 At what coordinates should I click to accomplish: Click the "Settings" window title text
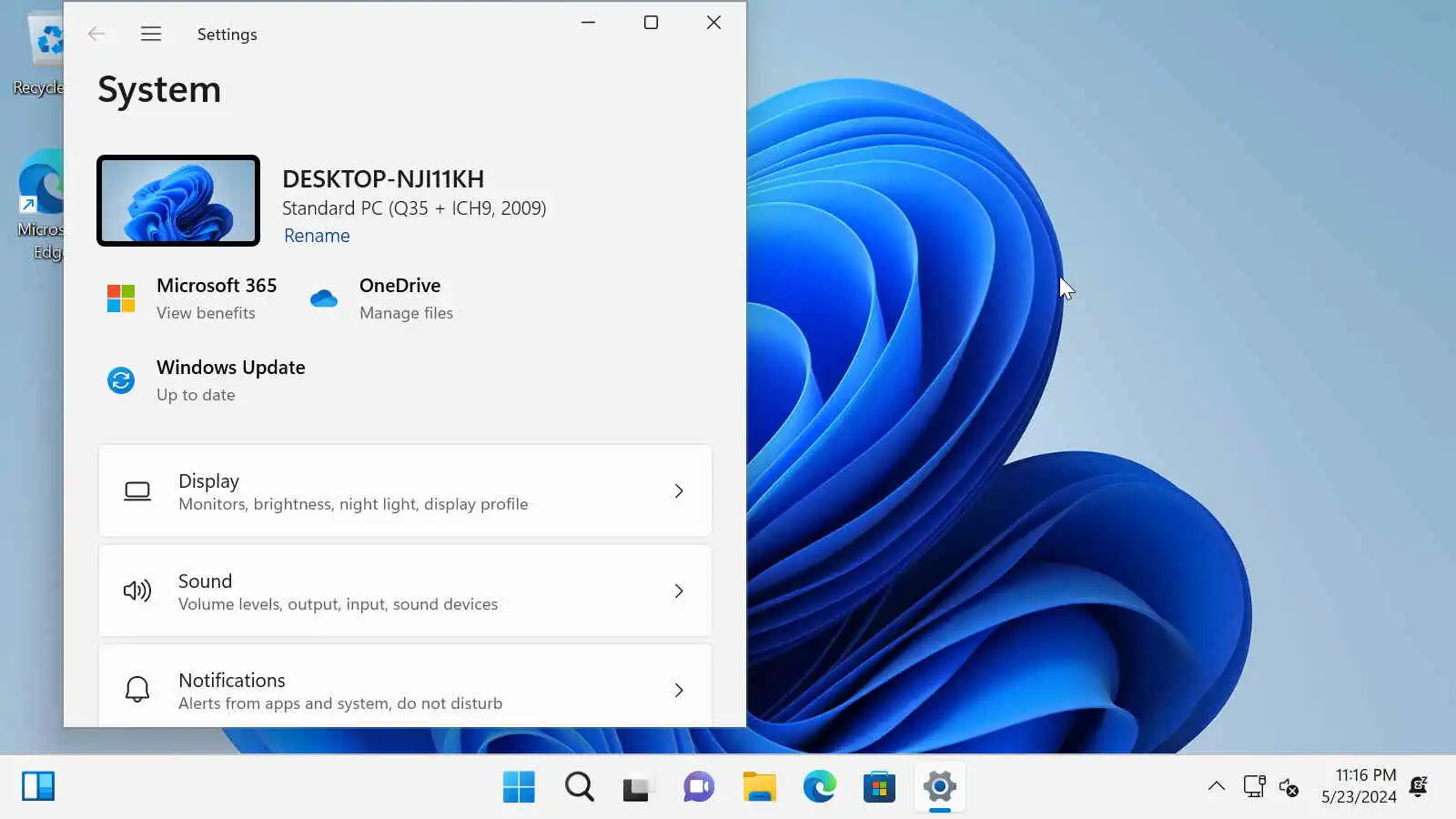pyautogui.click(x=227, y=35)
